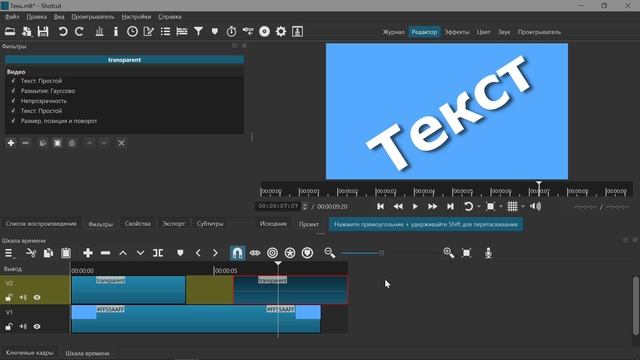Paste clip in timeline toolbar

66,253
